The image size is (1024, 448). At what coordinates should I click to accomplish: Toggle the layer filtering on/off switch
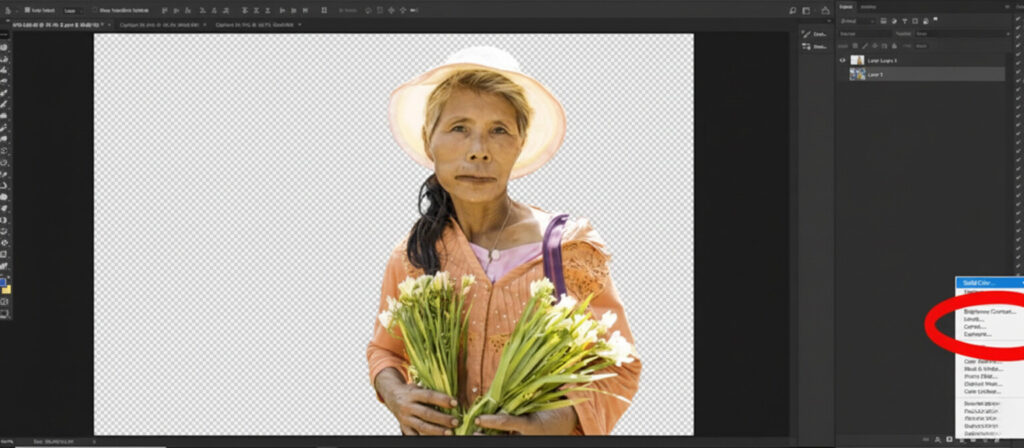click(x=935, y=20)
